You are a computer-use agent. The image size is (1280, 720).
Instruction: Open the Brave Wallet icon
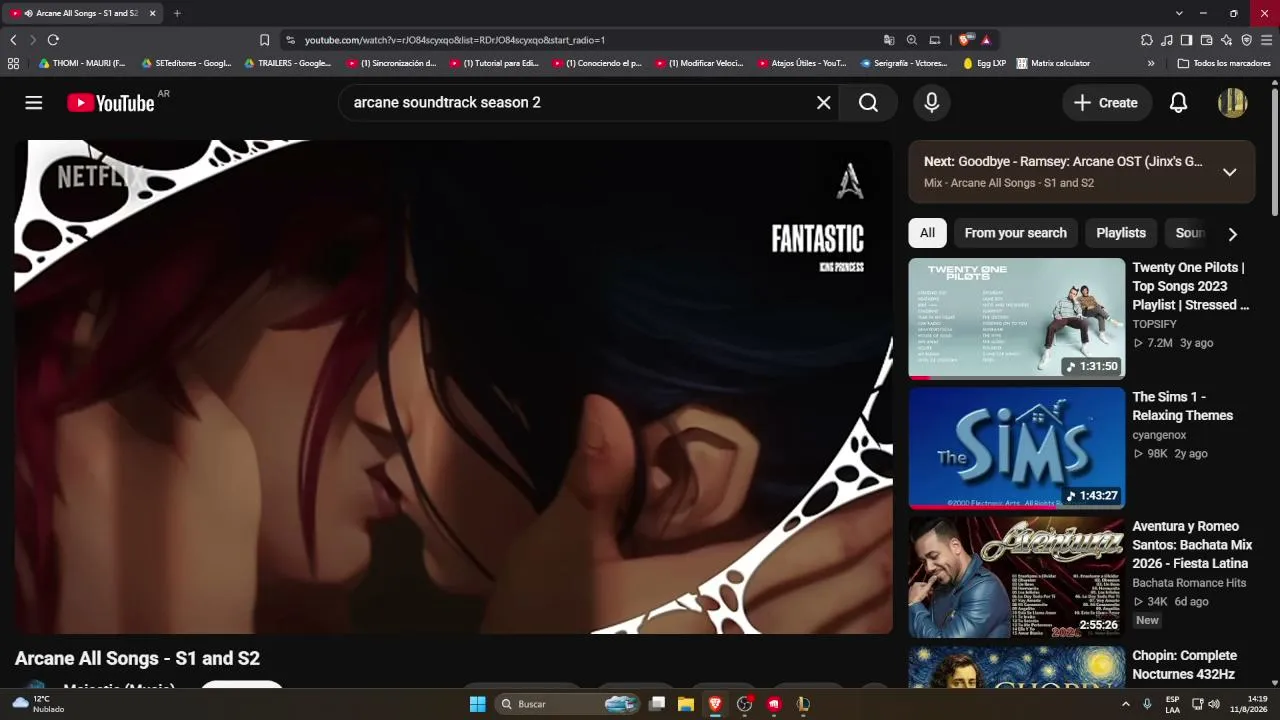pyautogui.click(x=1206, y=40)
